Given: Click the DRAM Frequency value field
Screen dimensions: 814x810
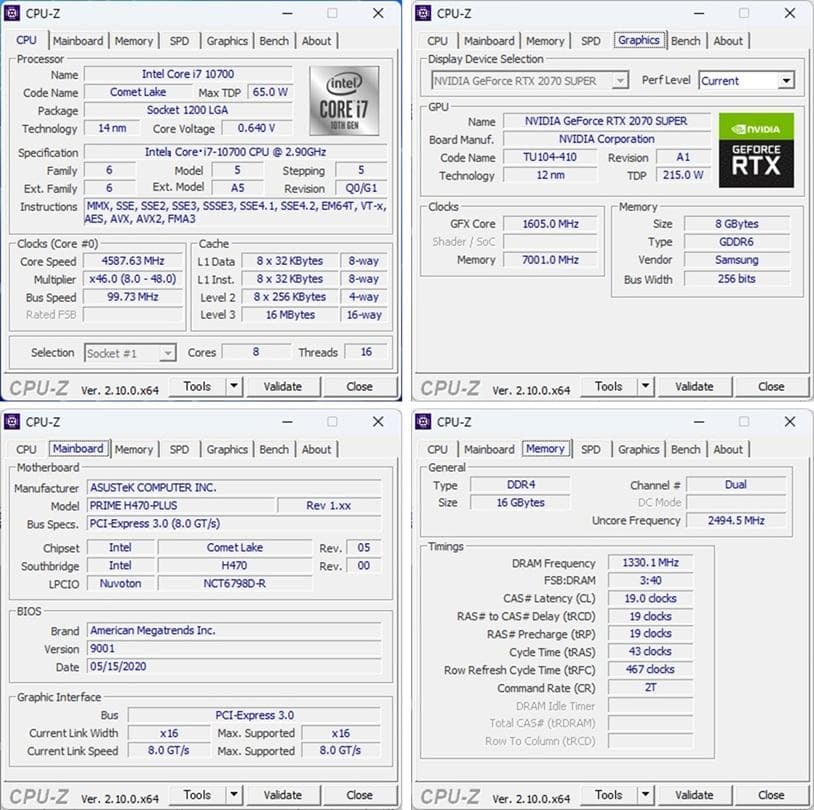Looking at the screenshot, I should coord(650,563).
